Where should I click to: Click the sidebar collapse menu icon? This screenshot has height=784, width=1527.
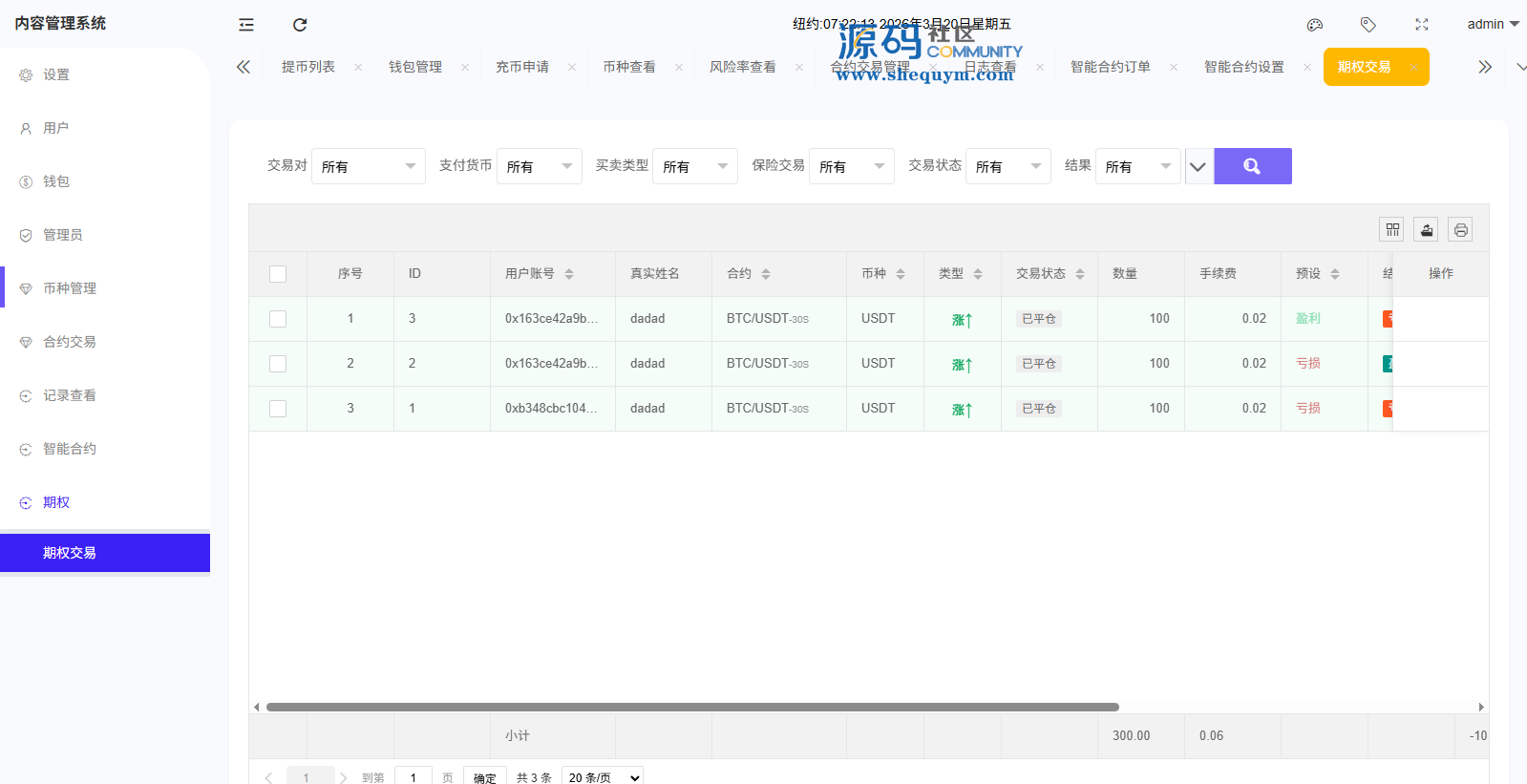(x=246, y=25)
